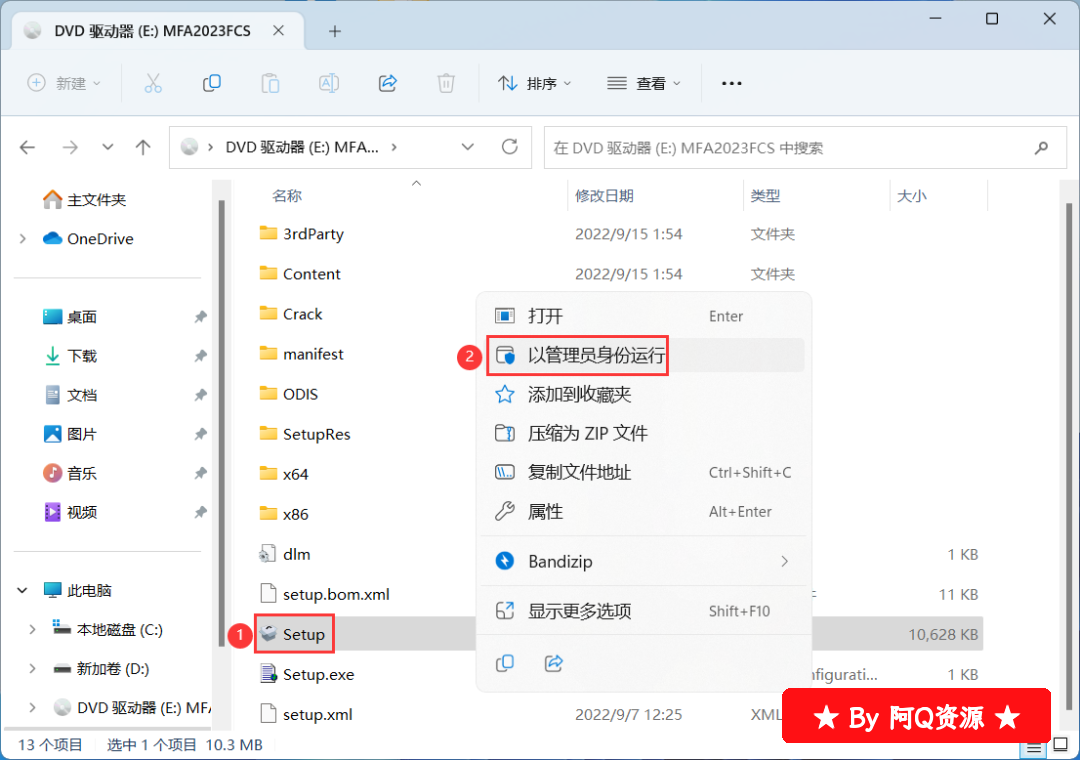The image size is (1080, 760).
Task: Open the 查看 view dropdown
Action: coord(643,83)
